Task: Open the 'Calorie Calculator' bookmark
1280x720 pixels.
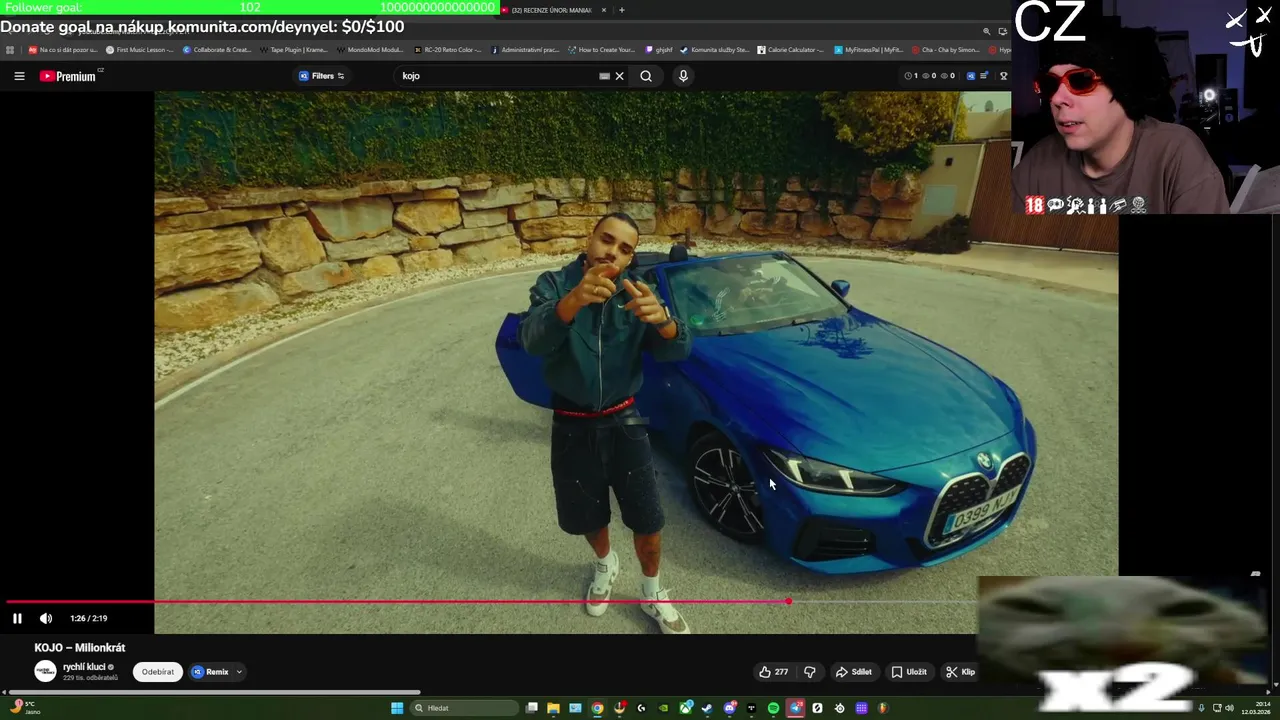Action: pos(790,49)
